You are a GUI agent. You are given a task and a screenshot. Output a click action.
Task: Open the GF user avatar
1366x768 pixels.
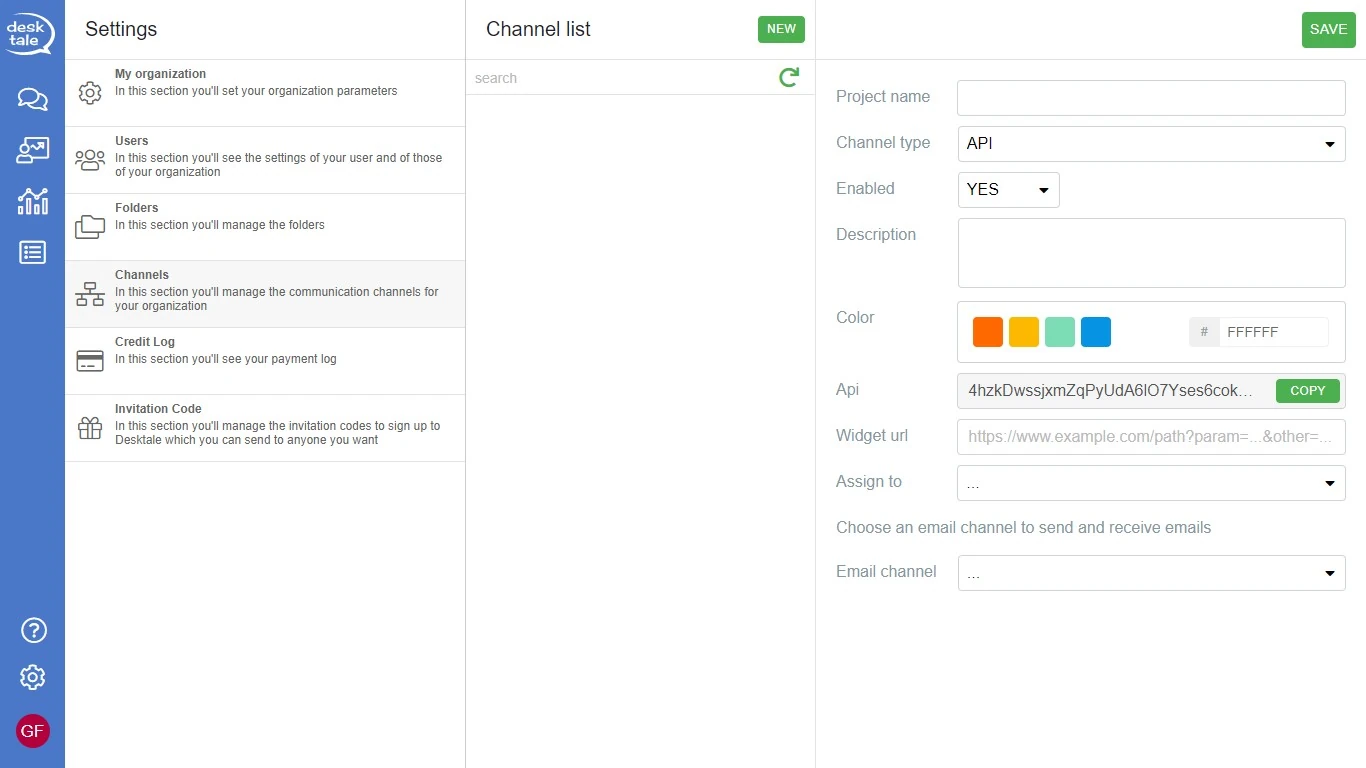point(32,731)
